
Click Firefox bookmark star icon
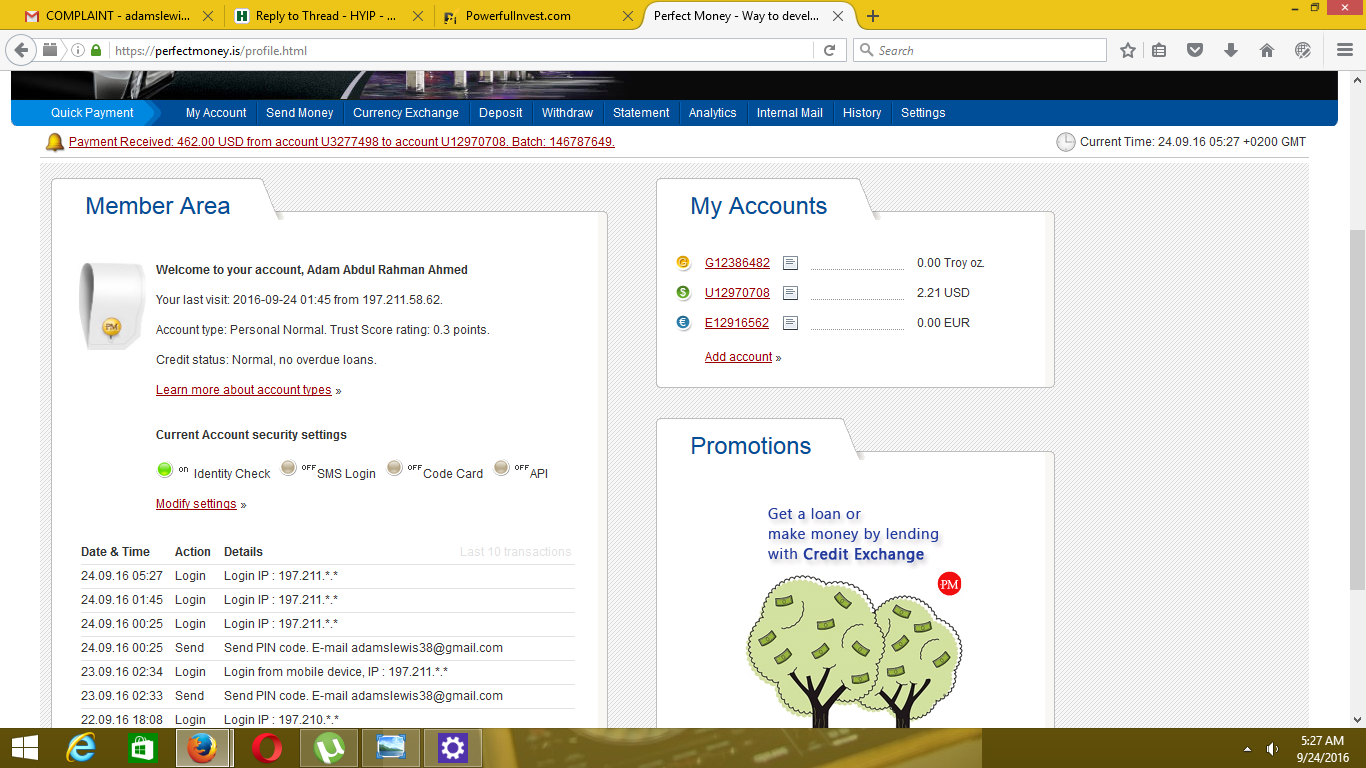tap(1128, 50)
